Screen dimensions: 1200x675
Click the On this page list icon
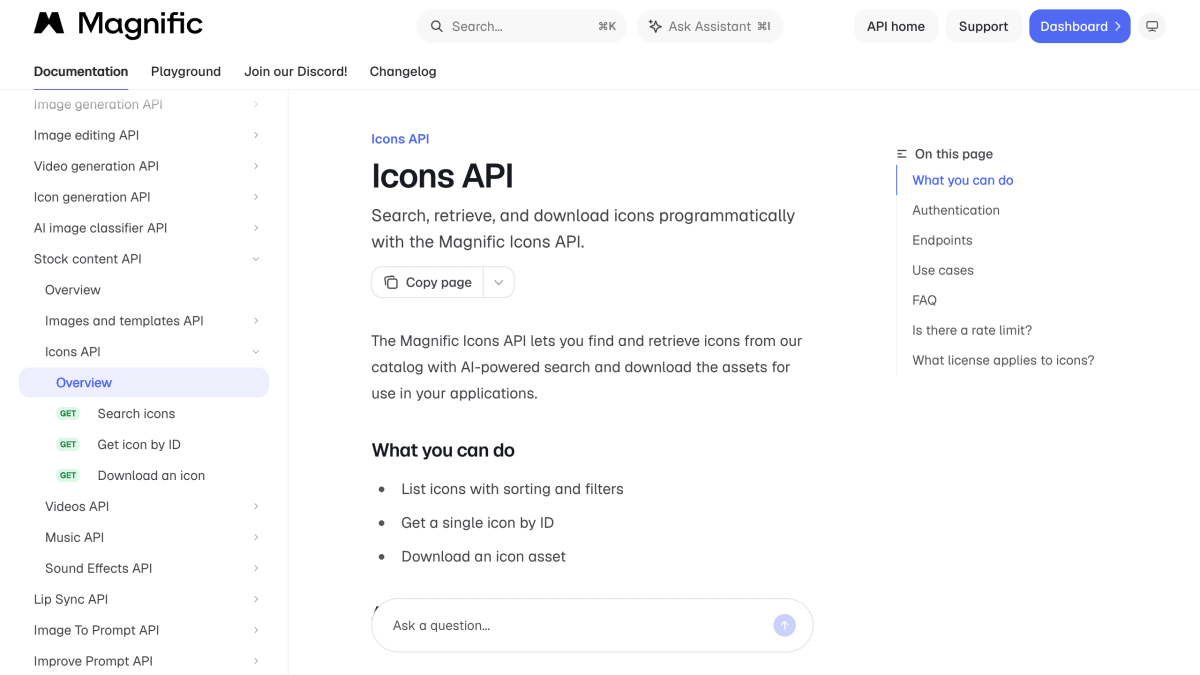[x=902, y=154]
